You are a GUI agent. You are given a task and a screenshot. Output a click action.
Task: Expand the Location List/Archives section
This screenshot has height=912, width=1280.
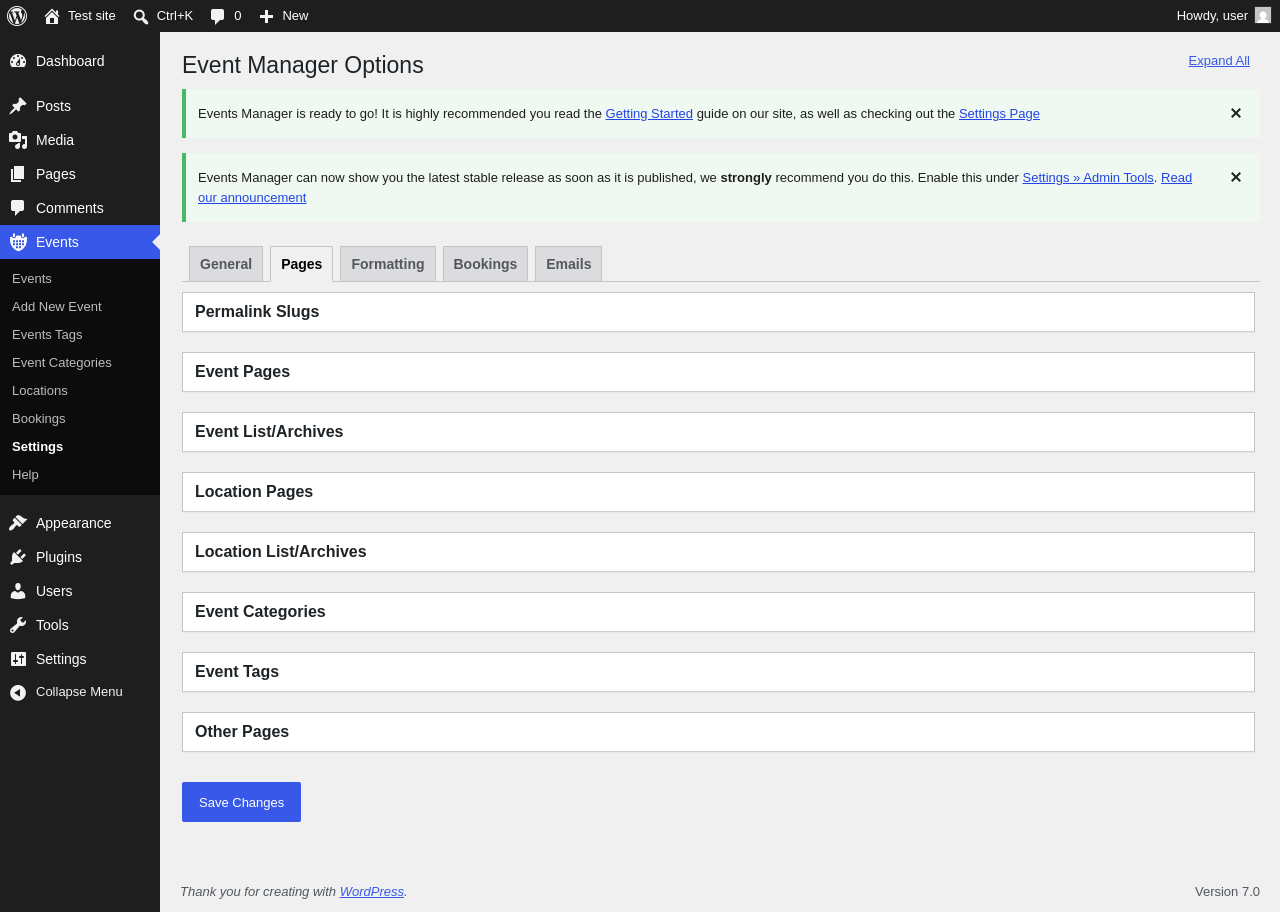click(718, 552)
